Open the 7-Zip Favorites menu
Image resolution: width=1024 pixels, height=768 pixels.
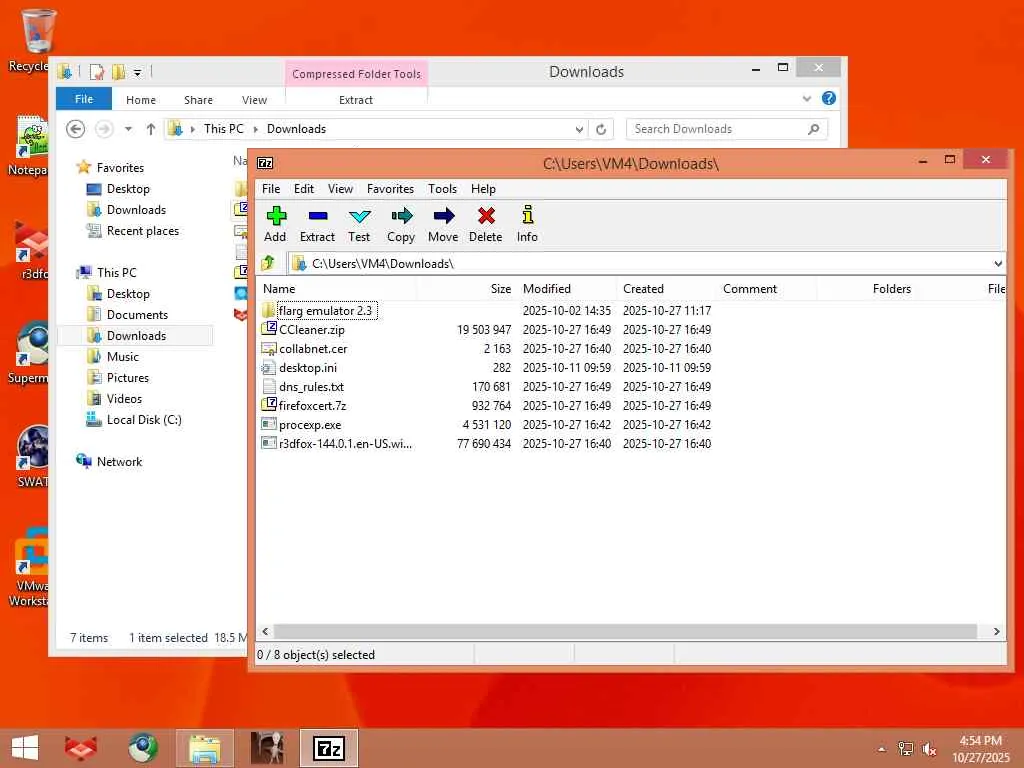(391, 189)
